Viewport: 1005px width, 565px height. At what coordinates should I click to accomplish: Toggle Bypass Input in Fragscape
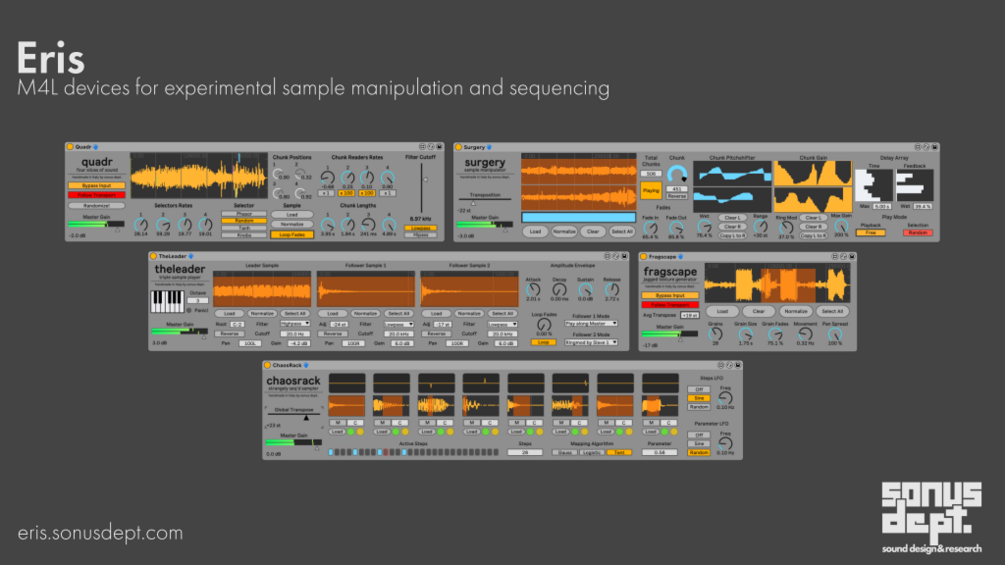[670, 295]
